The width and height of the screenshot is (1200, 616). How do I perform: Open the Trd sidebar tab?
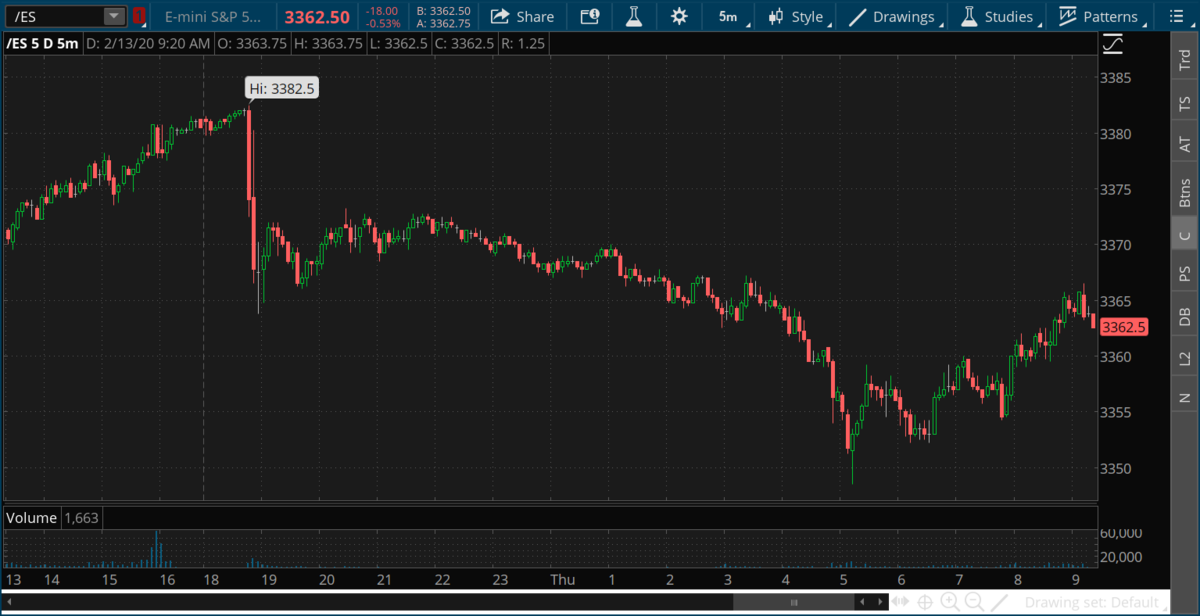coord(1185,62)
